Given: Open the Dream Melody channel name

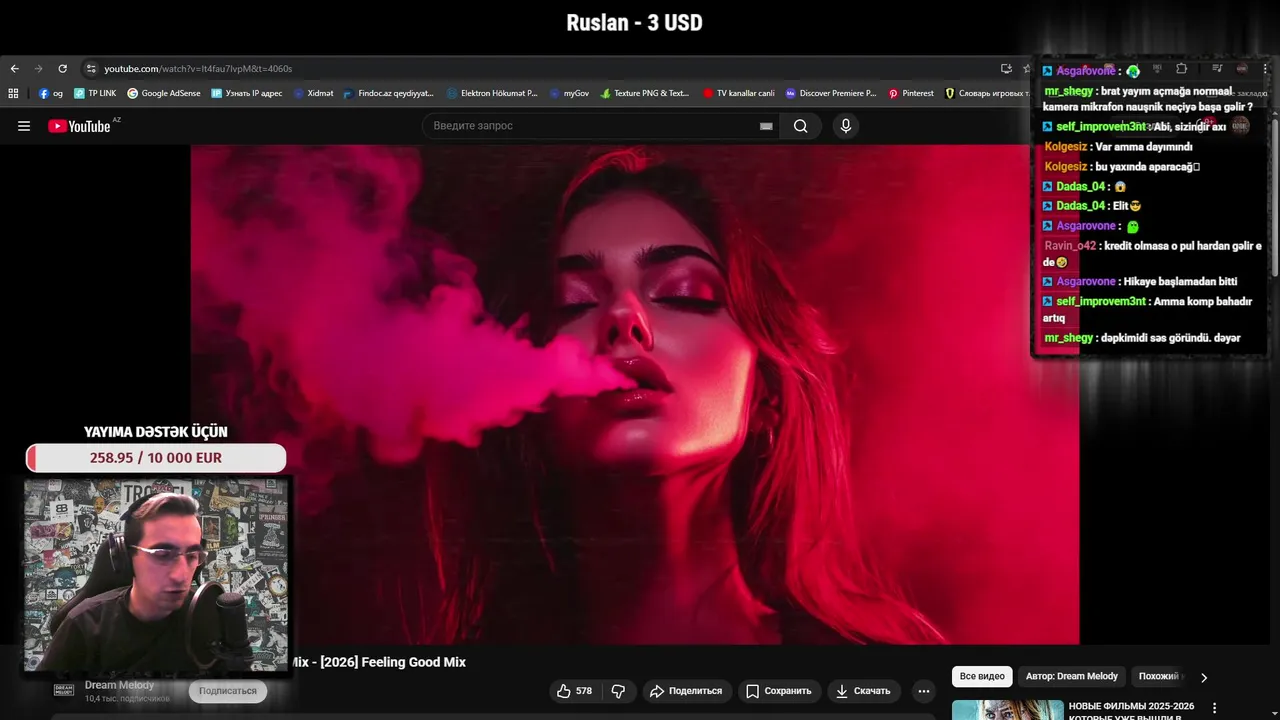Looking at the screenshot, I should click(119, 685).
